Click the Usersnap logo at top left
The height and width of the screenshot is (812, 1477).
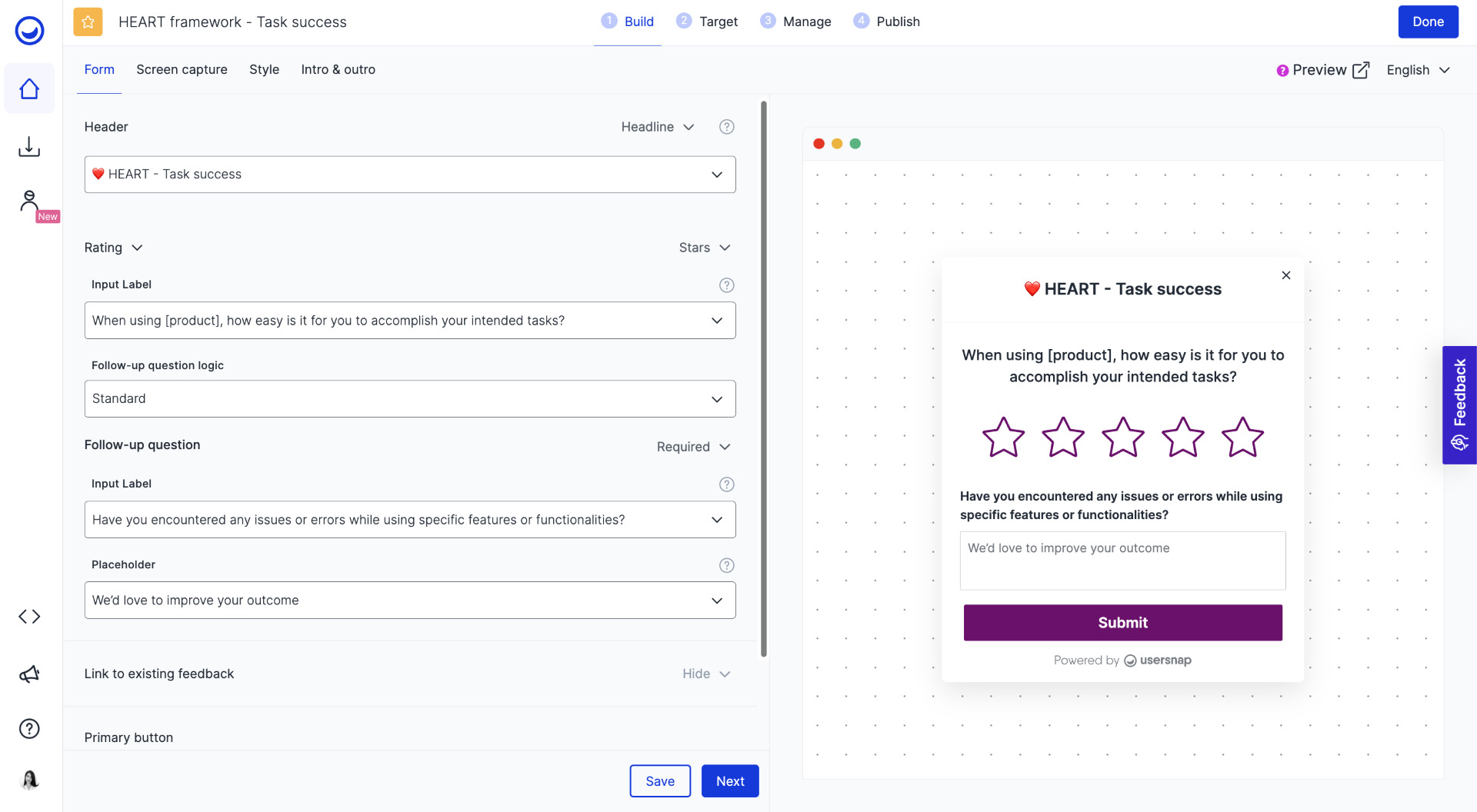pyautogui.click(x=28, y=31)
